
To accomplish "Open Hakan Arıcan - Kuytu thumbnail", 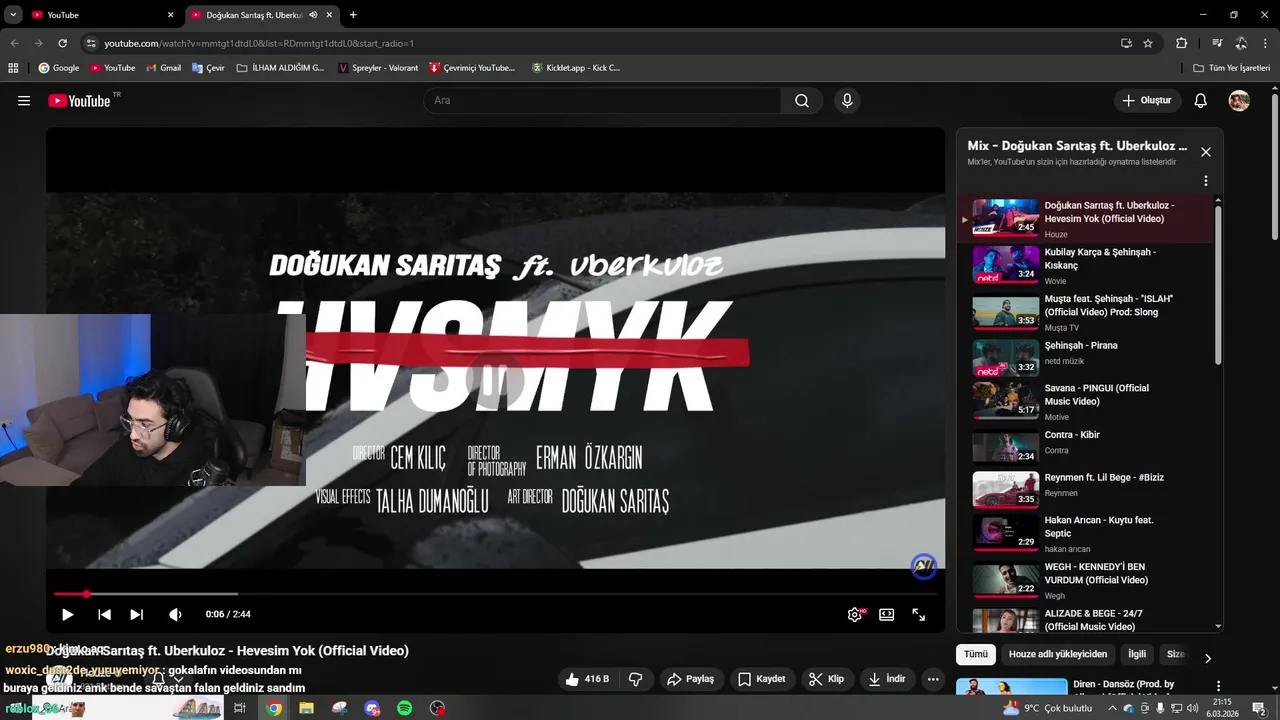I will 1006,533.
